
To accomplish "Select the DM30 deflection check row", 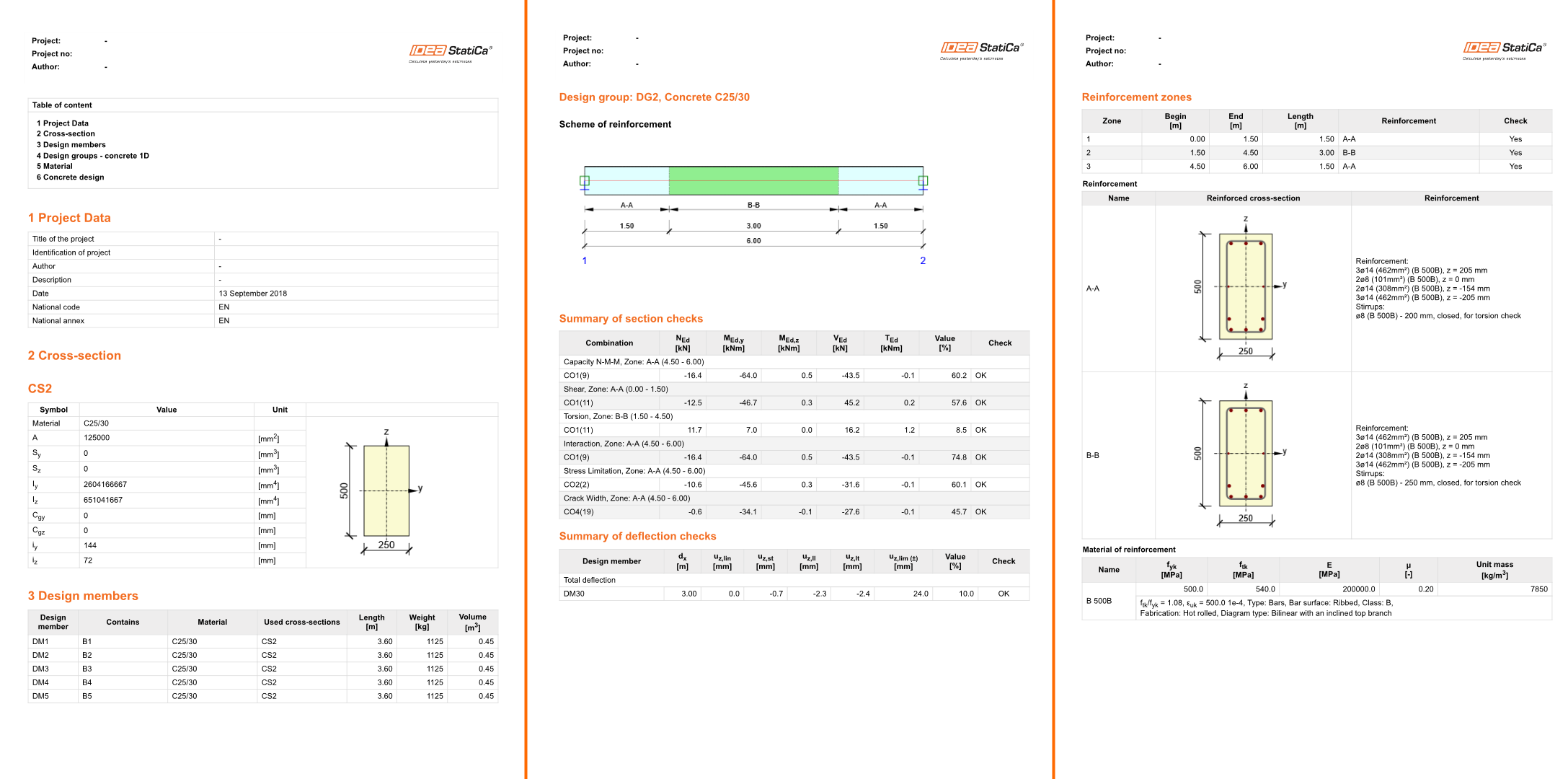I will [x=794, y=594].
